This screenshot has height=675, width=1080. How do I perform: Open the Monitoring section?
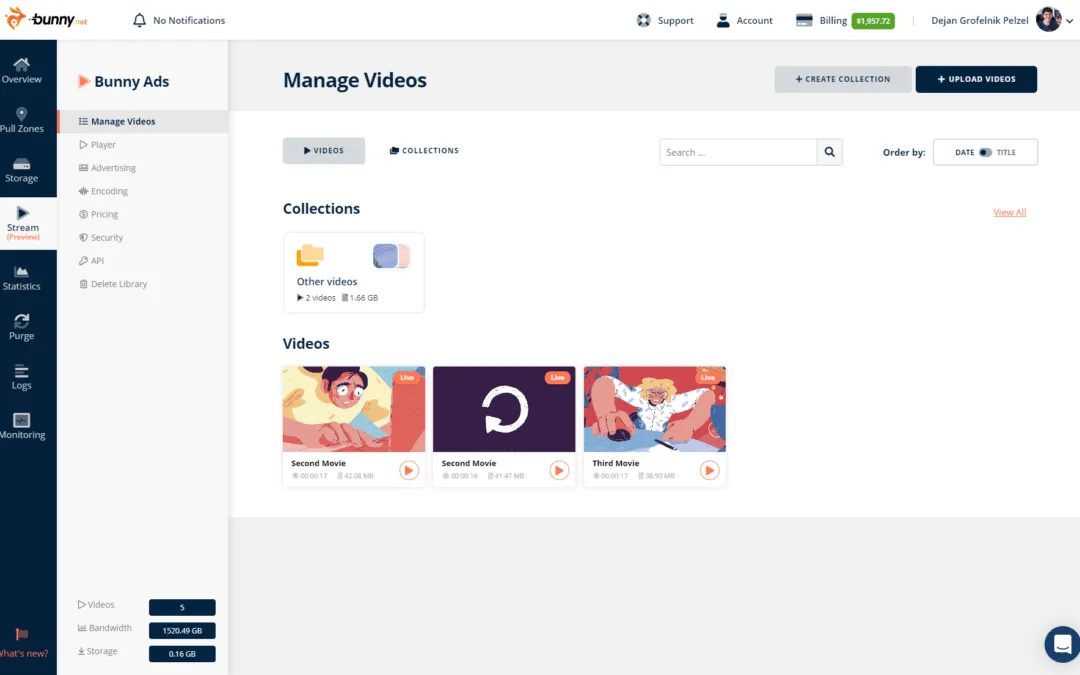click(x=21, y=425)
